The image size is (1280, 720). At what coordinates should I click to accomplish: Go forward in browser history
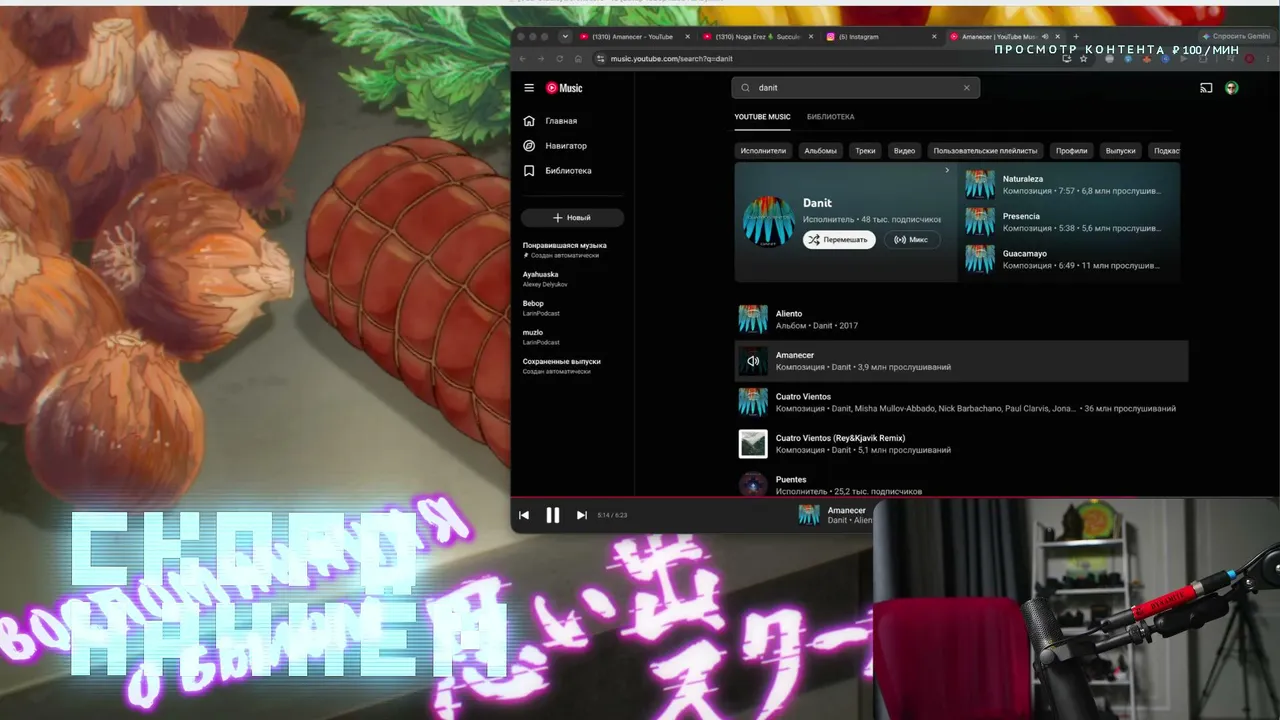tap(541, 59)
